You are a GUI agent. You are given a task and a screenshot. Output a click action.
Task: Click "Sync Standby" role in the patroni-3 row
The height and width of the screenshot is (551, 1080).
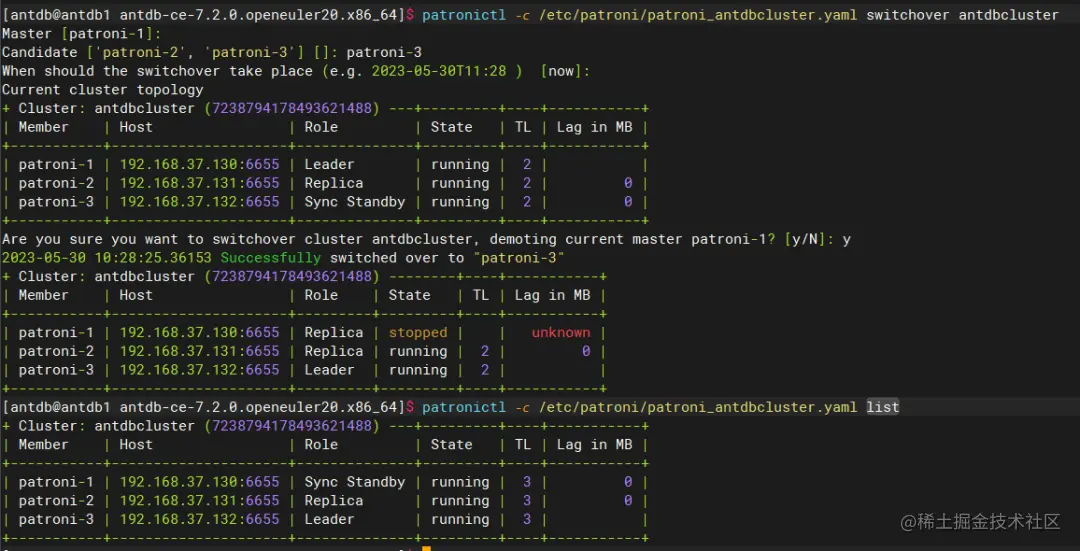[x=355, y=202]
